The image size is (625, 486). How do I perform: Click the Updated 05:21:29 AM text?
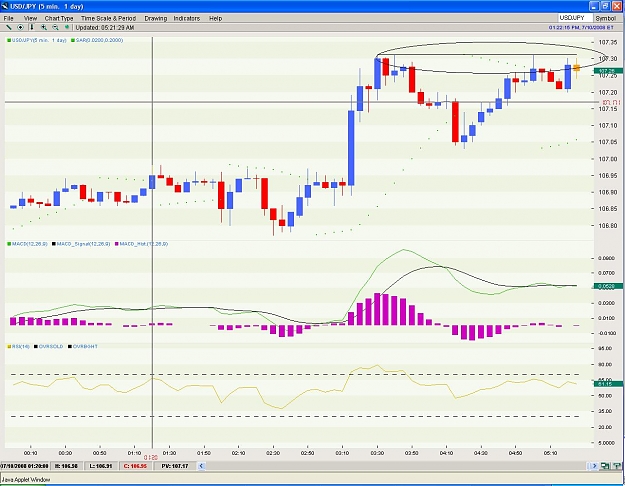click(105, 28)
